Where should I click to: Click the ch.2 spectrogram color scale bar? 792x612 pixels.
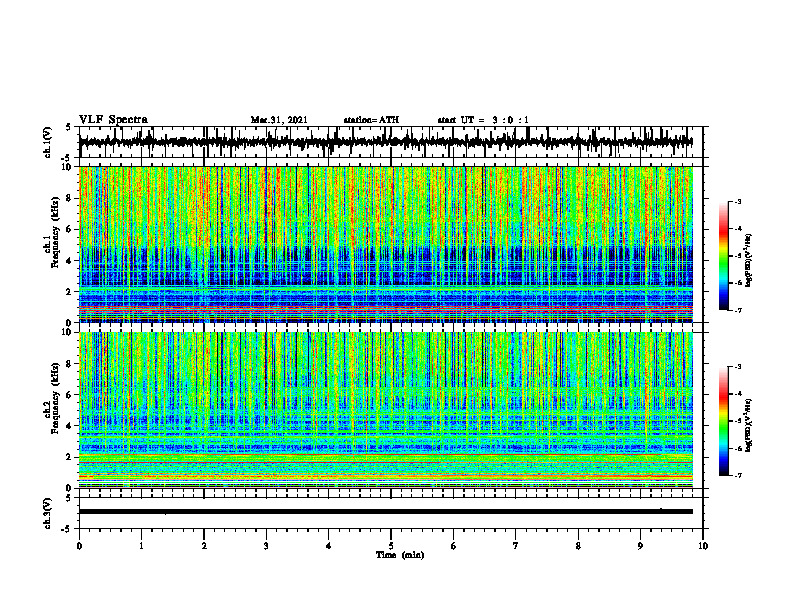[723, 421]
